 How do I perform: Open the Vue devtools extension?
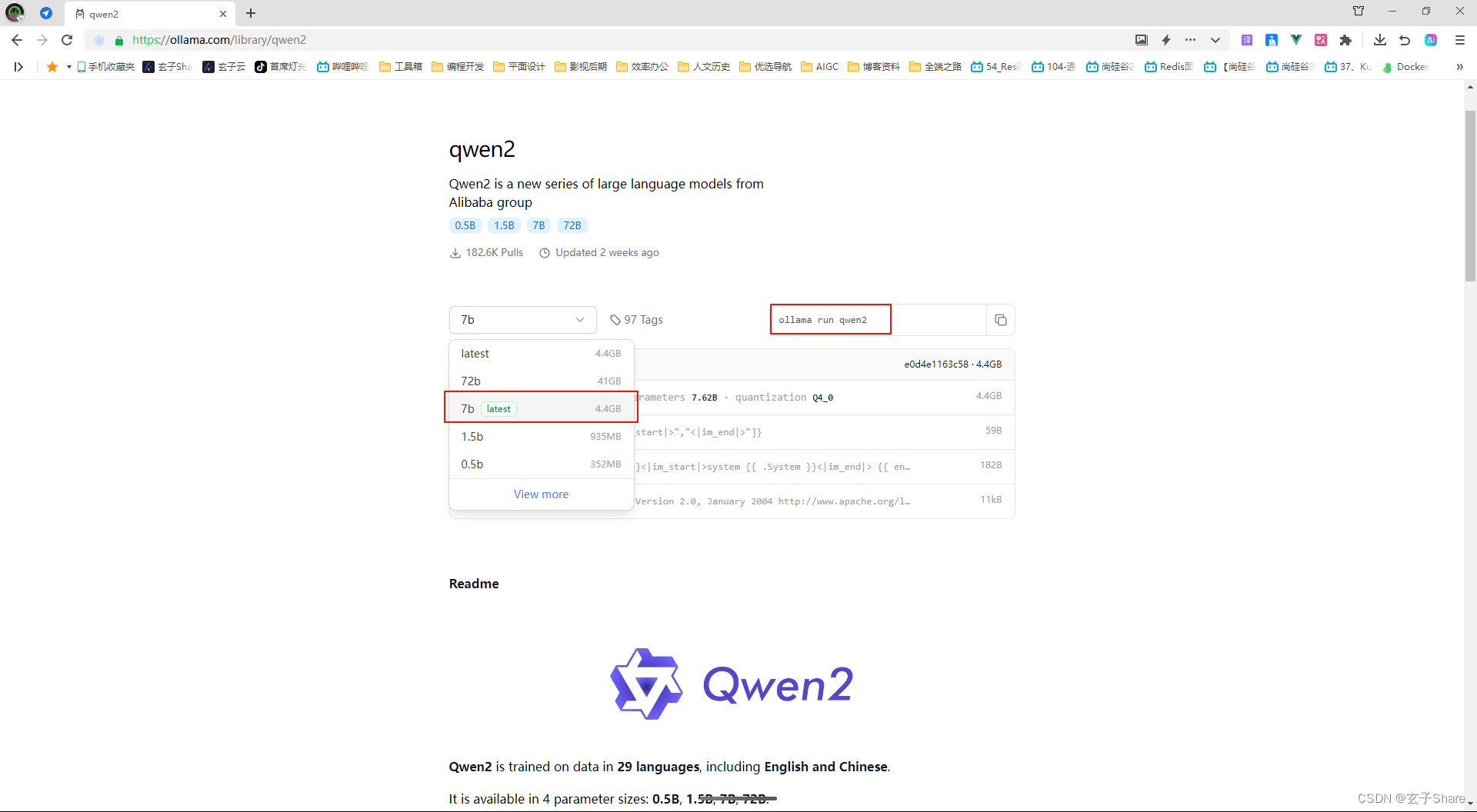[1296, 40]
